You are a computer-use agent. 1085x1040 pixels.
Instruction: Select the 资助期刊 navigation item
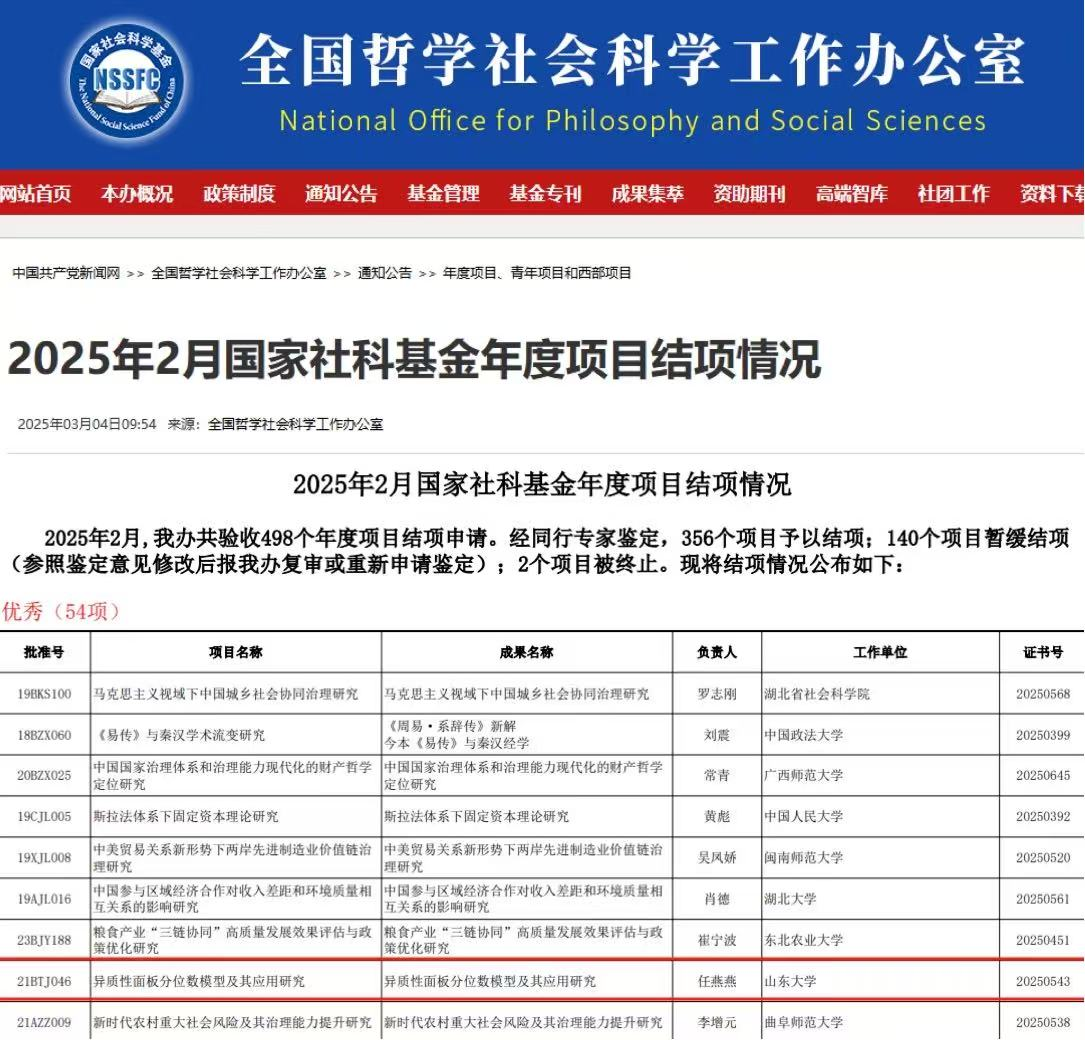pos(749,194)
